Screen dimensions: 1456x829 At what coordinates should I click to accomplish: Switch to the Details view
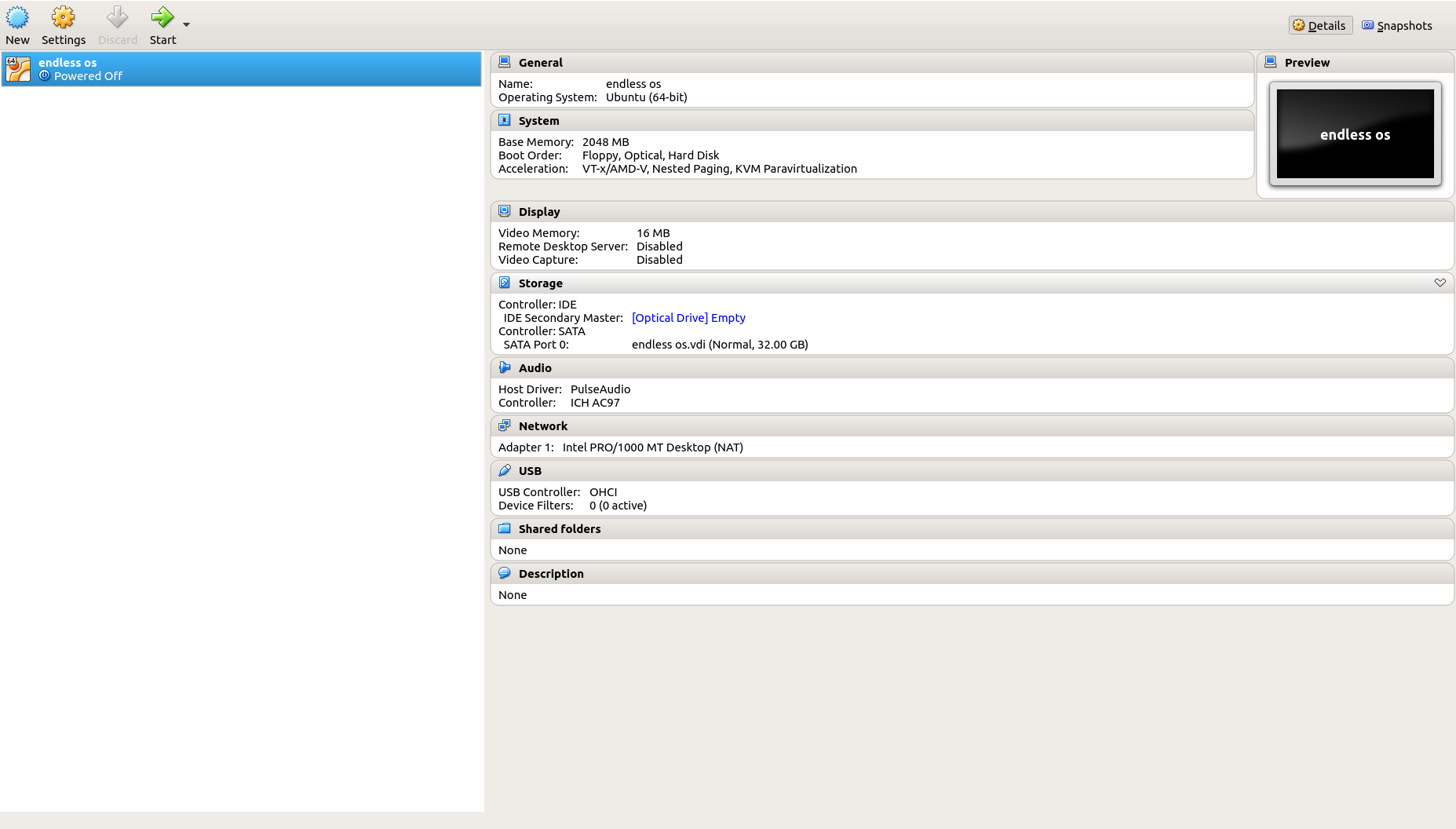(x=1320, y=25)
